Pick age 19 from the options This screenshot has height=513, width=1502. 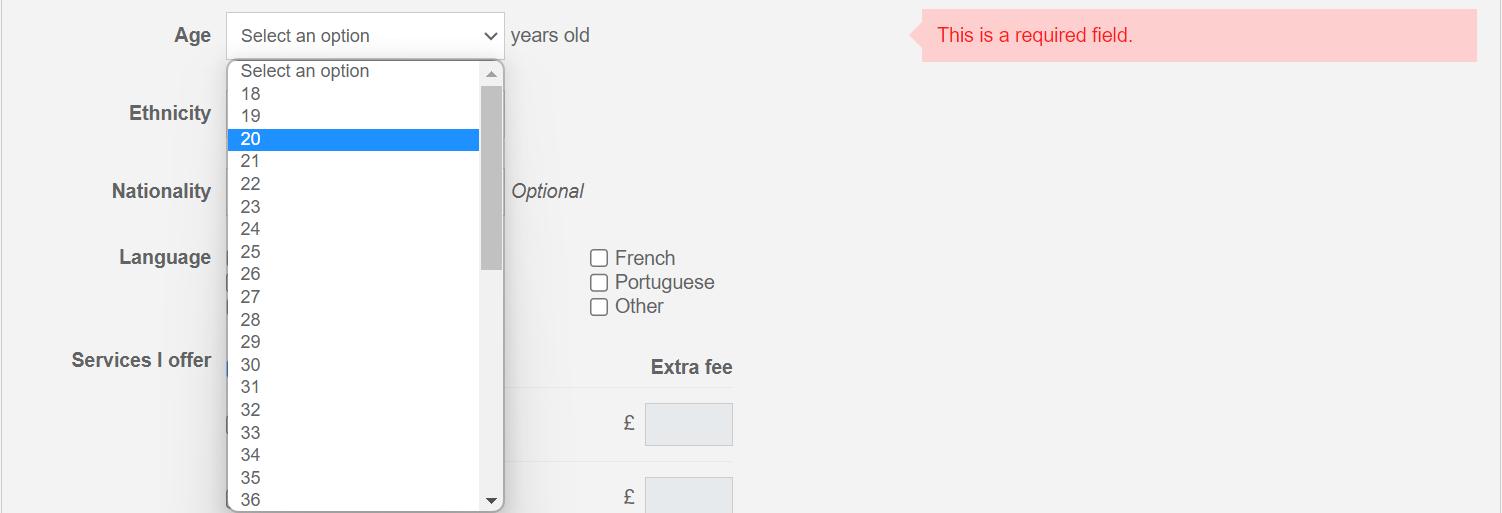tap(352, 116)
